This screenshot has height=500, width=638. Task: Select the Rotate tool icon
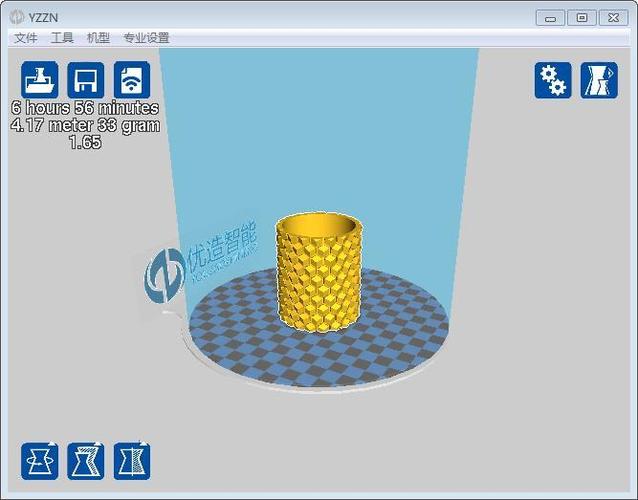pyautogui.click(x=40, y=461)
